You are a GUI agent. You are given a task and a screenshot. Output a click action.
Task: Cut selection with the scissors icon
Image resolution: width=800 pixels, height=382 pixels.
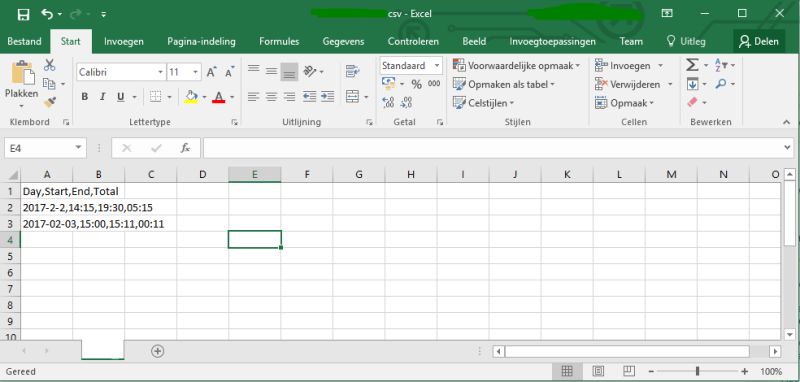pos(49,65)
